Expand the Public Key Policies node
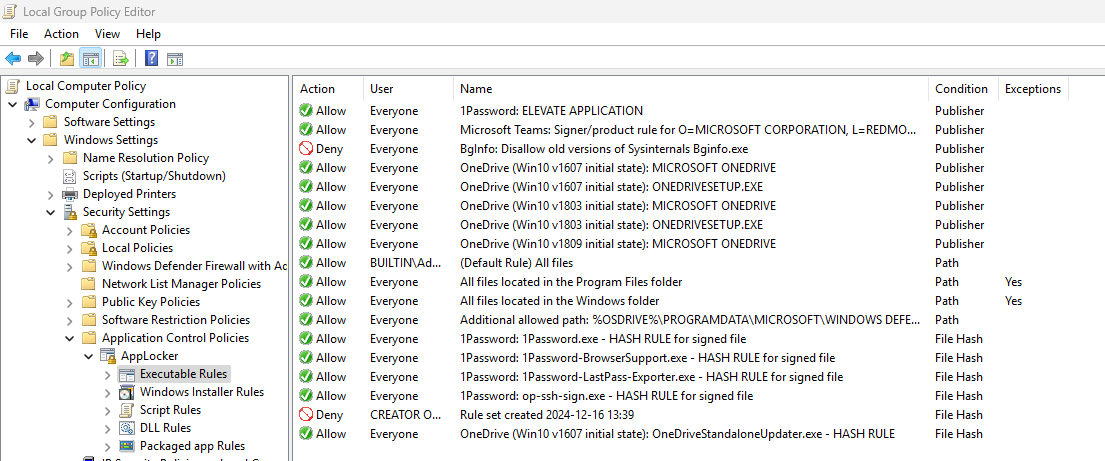Image resolution: width=1105 pixels, height=461 pixels. 70,302
